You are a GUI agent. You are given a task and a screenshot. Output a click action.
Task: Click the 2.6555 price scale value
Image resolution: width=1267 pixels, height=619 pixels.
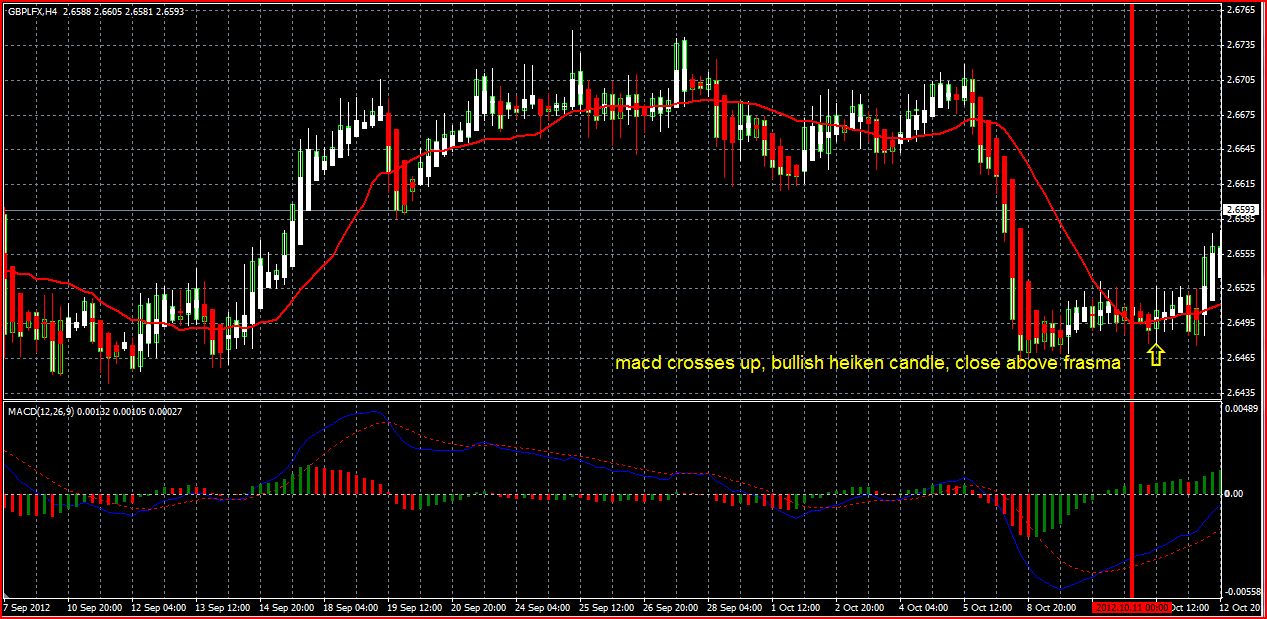tap(1242, 254)
